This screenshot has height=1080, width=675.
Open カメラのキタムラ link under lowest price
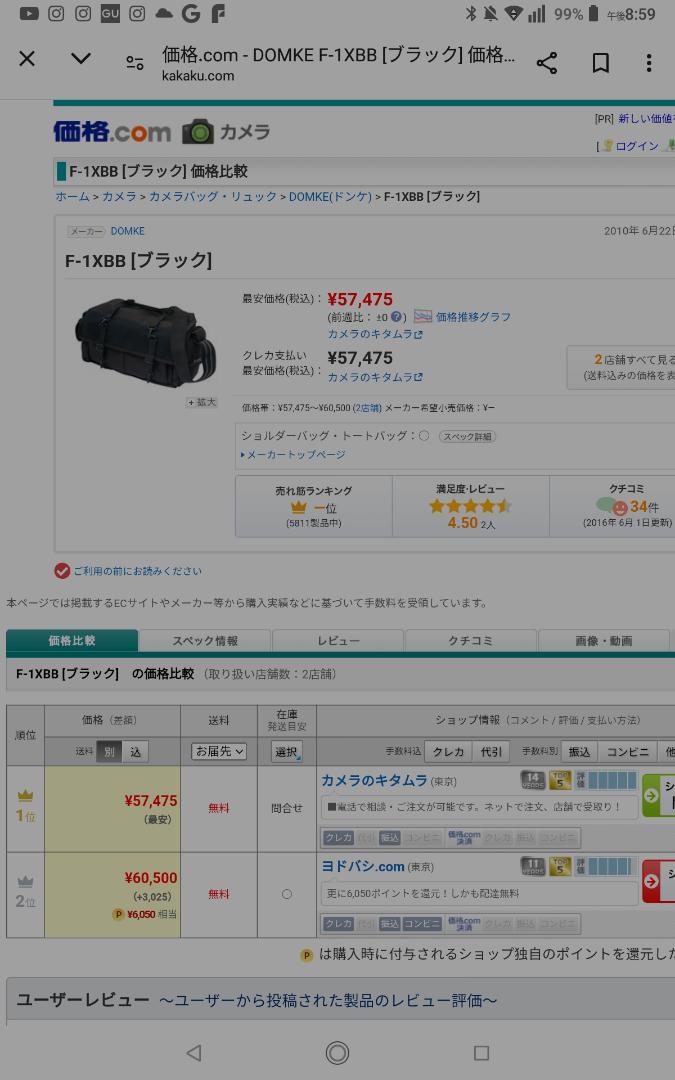click(x=375, y=335)
